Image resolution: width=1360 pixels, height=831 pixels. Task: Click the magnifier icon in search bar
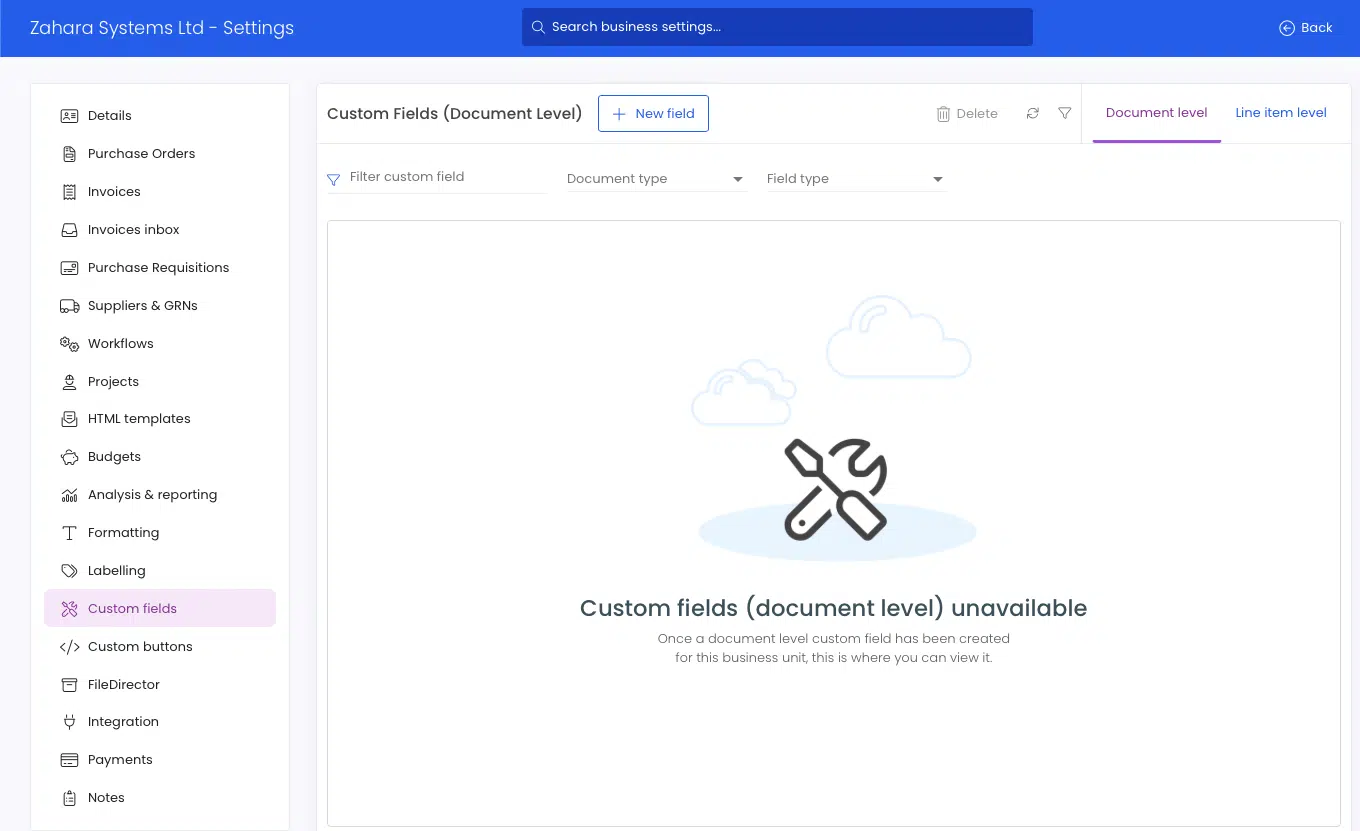click(538, 27)
